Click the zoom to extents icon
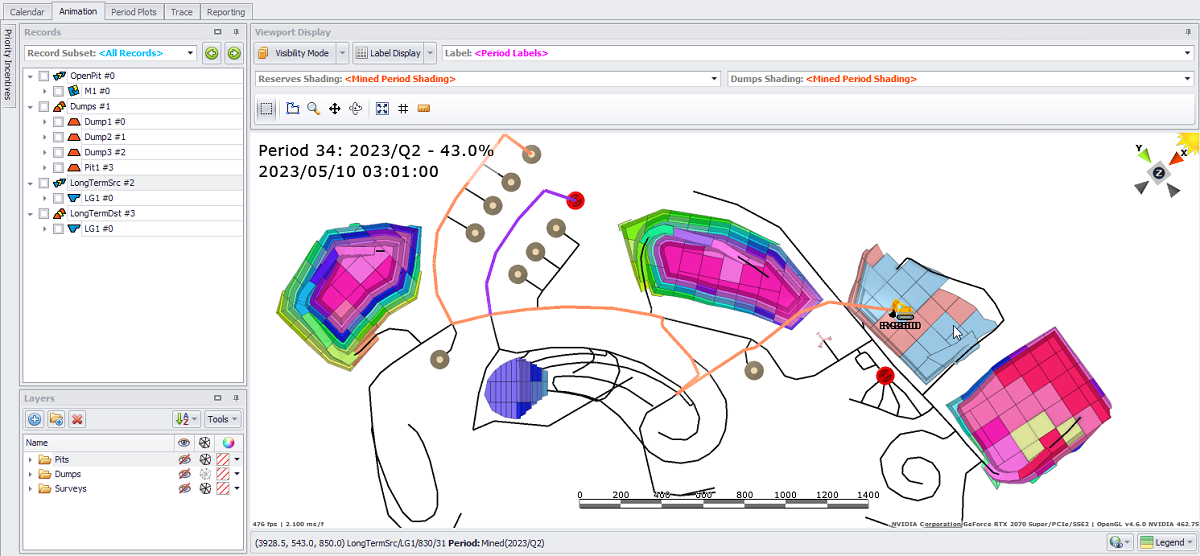This screenshot has width=1200, height=556. click(382, 109)
